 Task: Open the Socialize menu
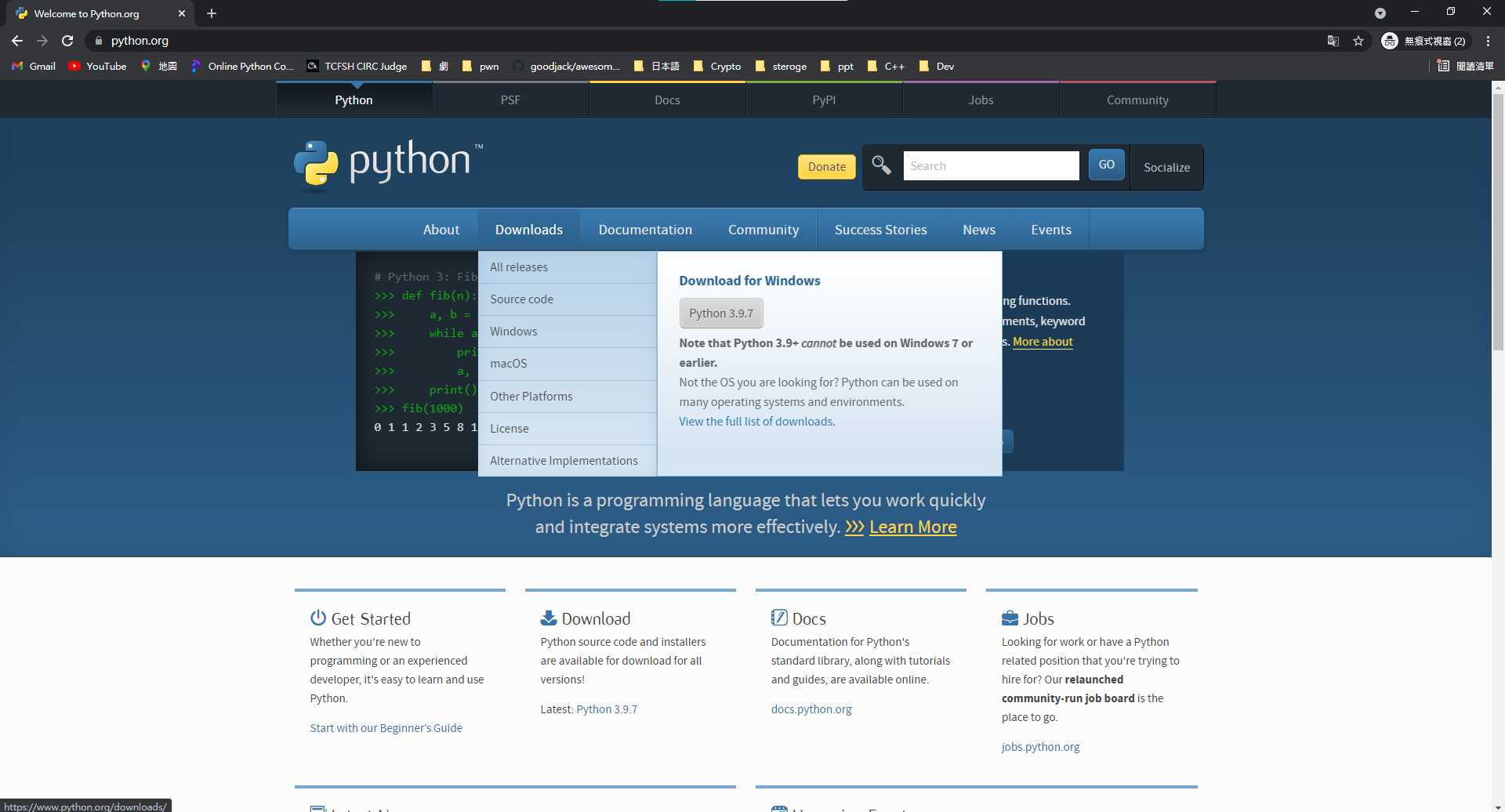[x=1166, y=168]
